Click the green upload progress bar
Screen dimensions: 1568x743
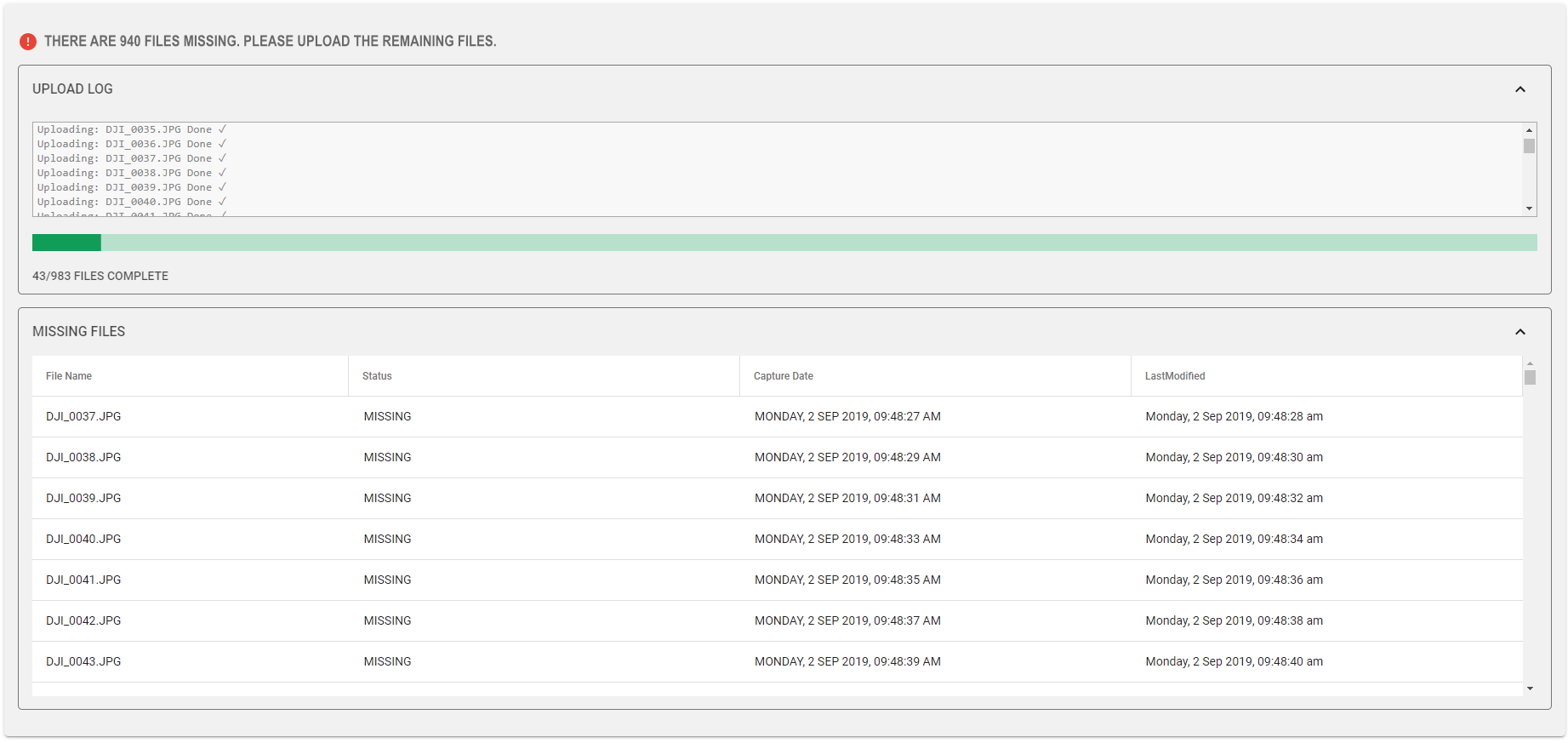click(784, 243)
